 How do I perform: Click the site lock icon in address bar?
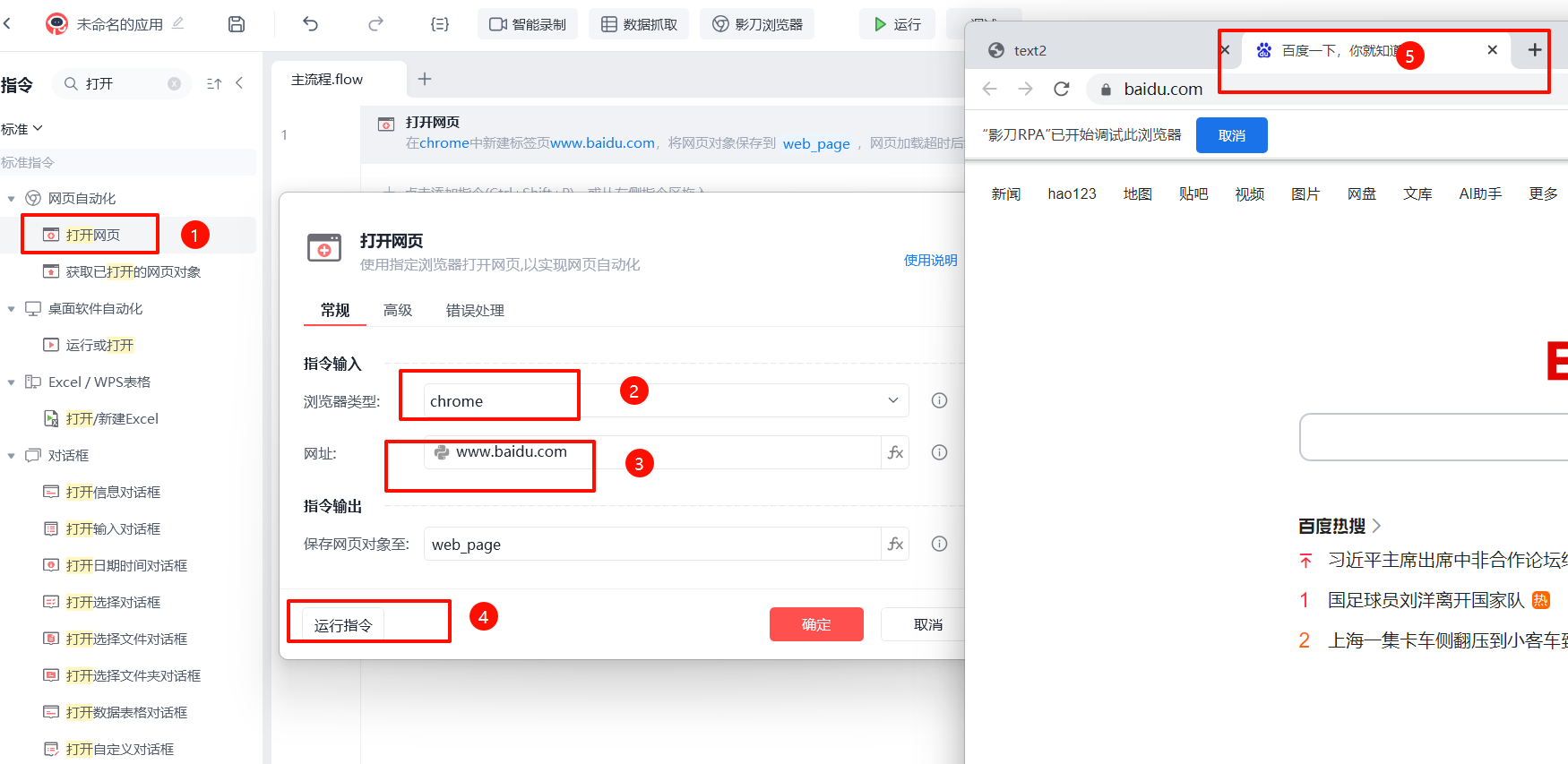click(x=1106, y=90)
